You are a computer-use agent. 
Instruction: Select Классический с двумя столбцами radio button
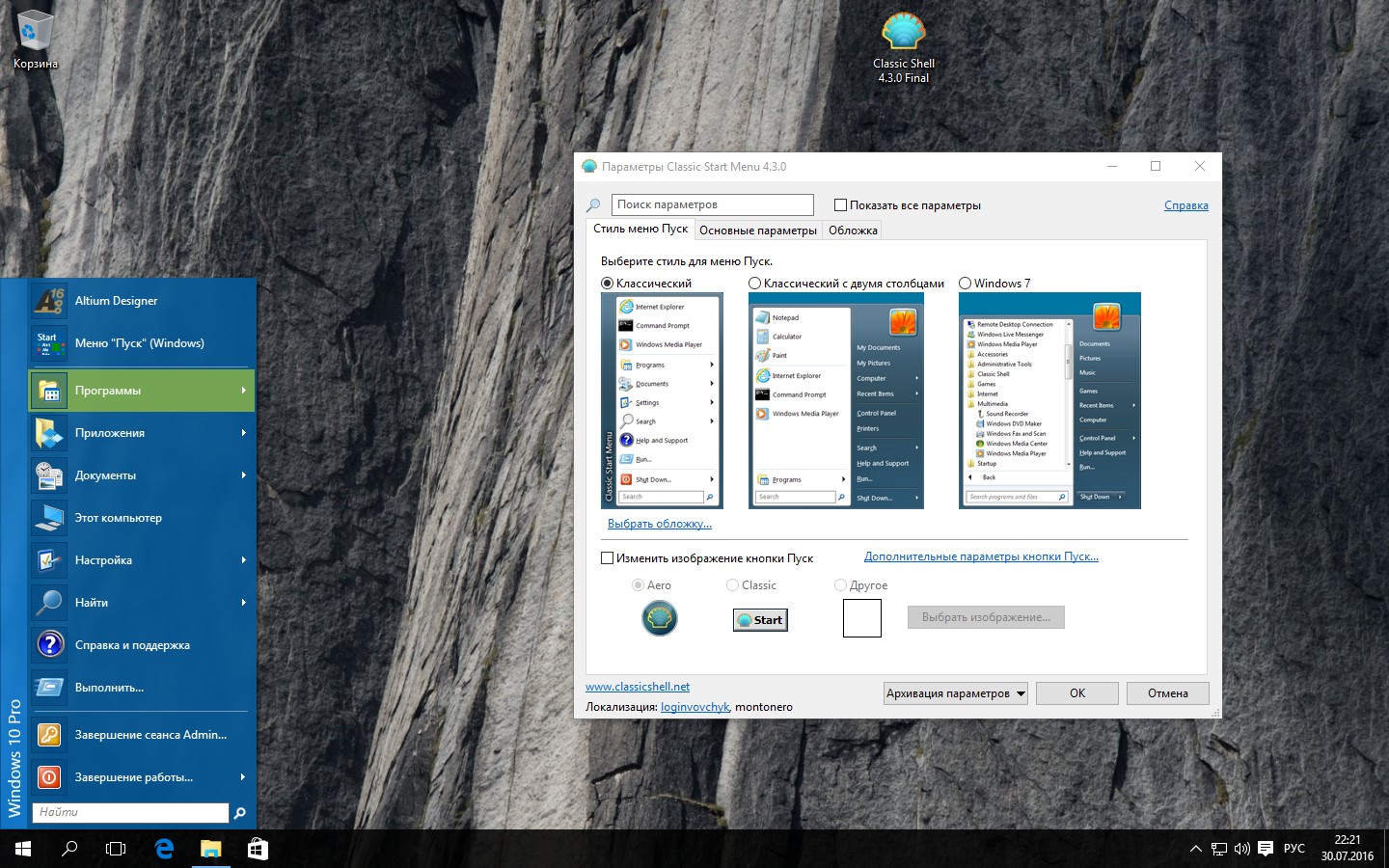pos(755,284)
